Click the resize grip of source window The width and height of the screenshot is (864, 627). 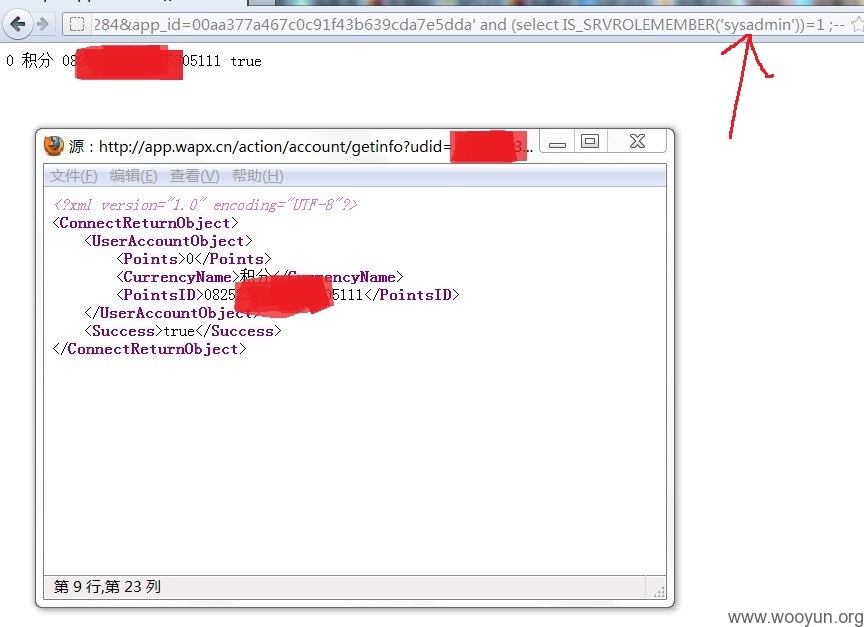coord(658,592)
